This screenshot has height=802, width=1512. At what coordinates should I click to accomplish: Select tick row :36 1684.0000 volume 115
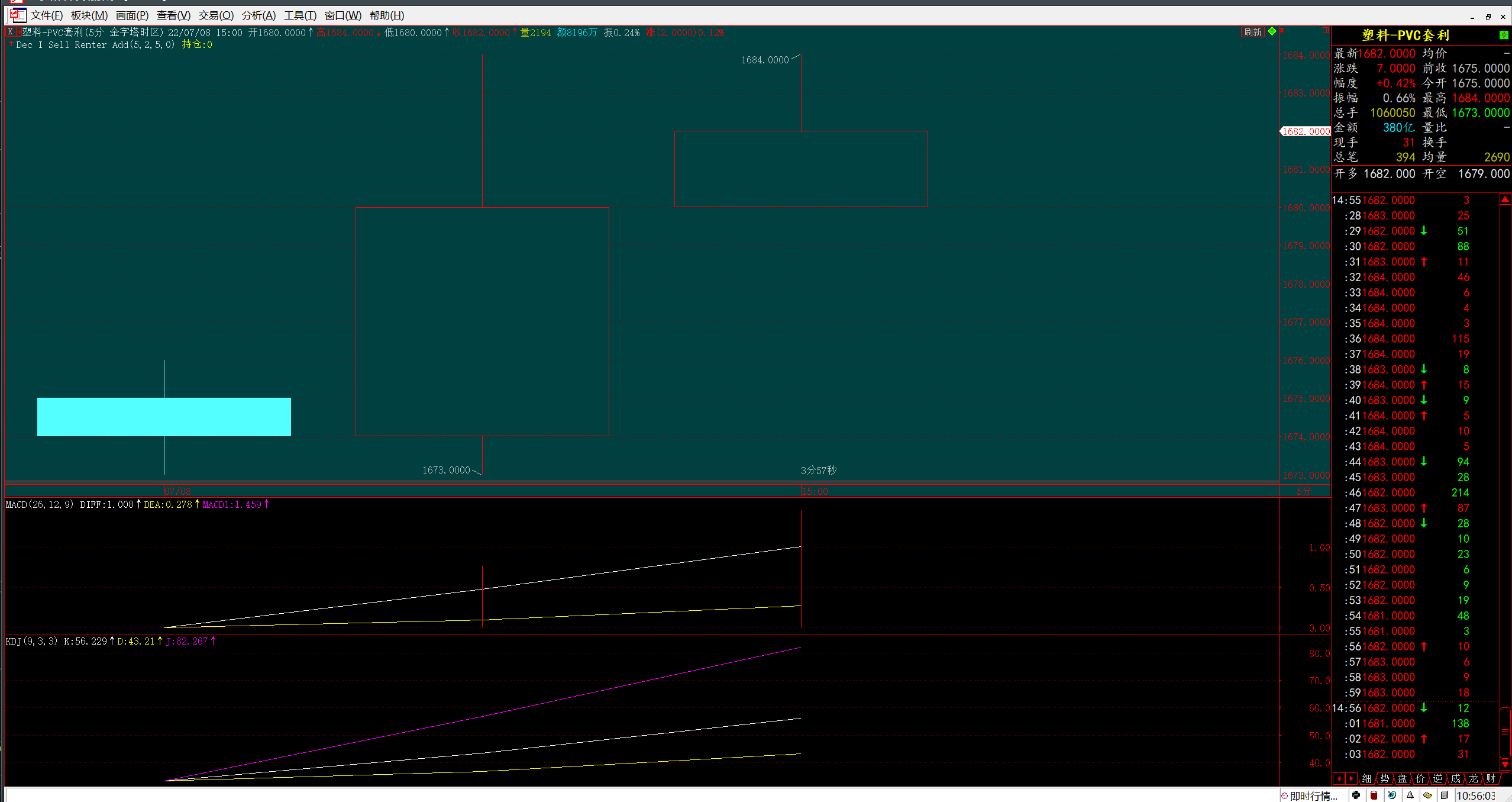click(1415, 339)
